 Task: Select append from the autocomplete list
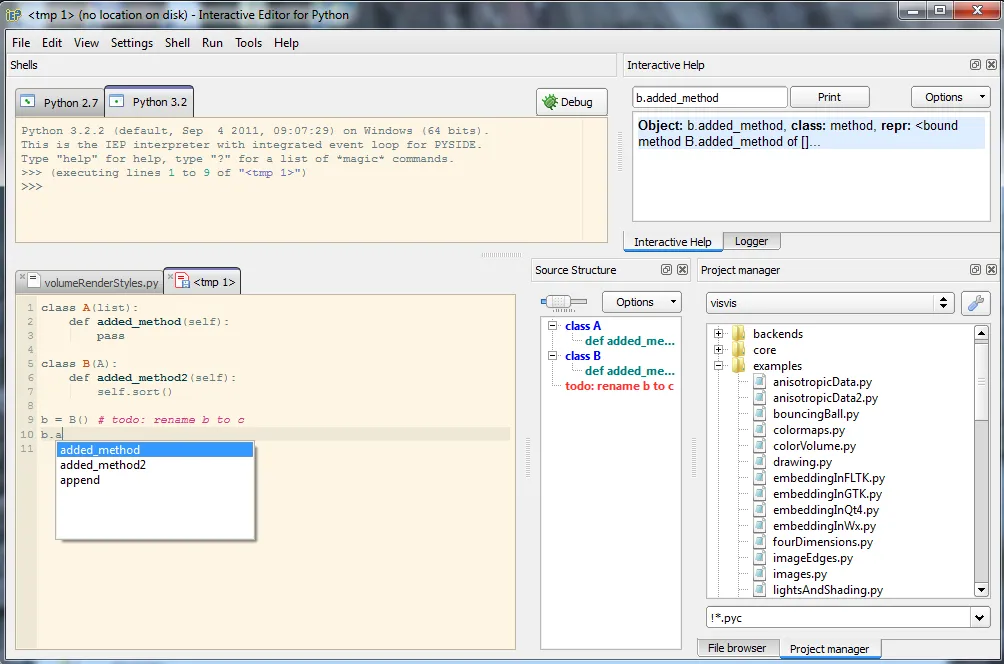coord(78,479)
